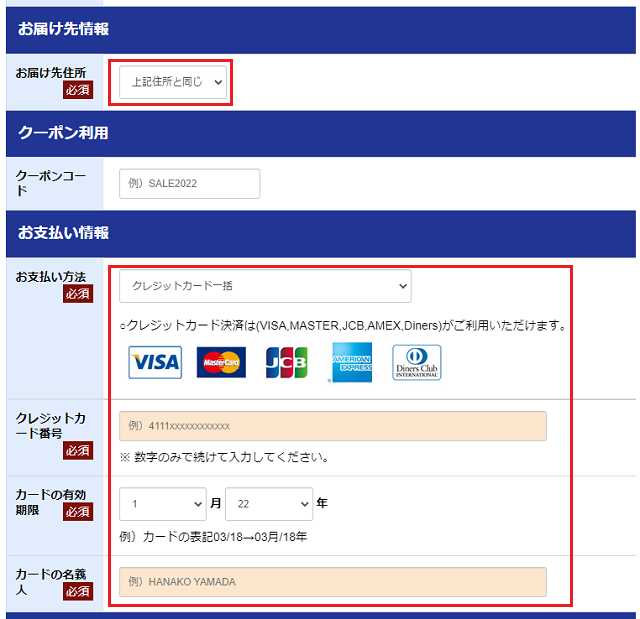Click the Diners Club International logo
Screen dimensions: 640x619
point(417,362)
